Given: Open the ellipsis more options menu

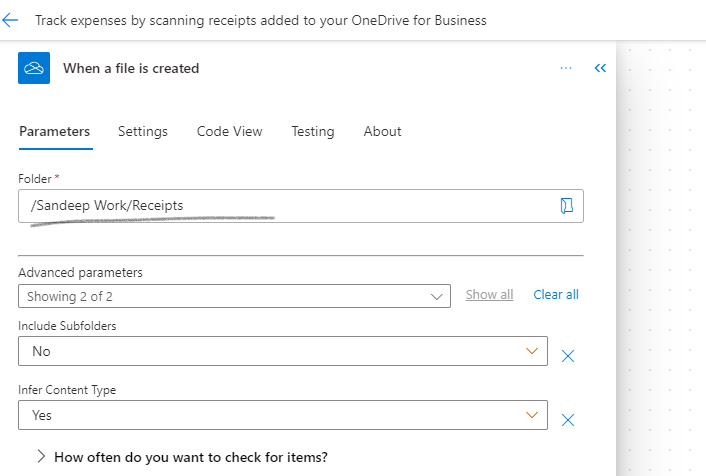Looking at the screenshot, I should tap(566, 68).
